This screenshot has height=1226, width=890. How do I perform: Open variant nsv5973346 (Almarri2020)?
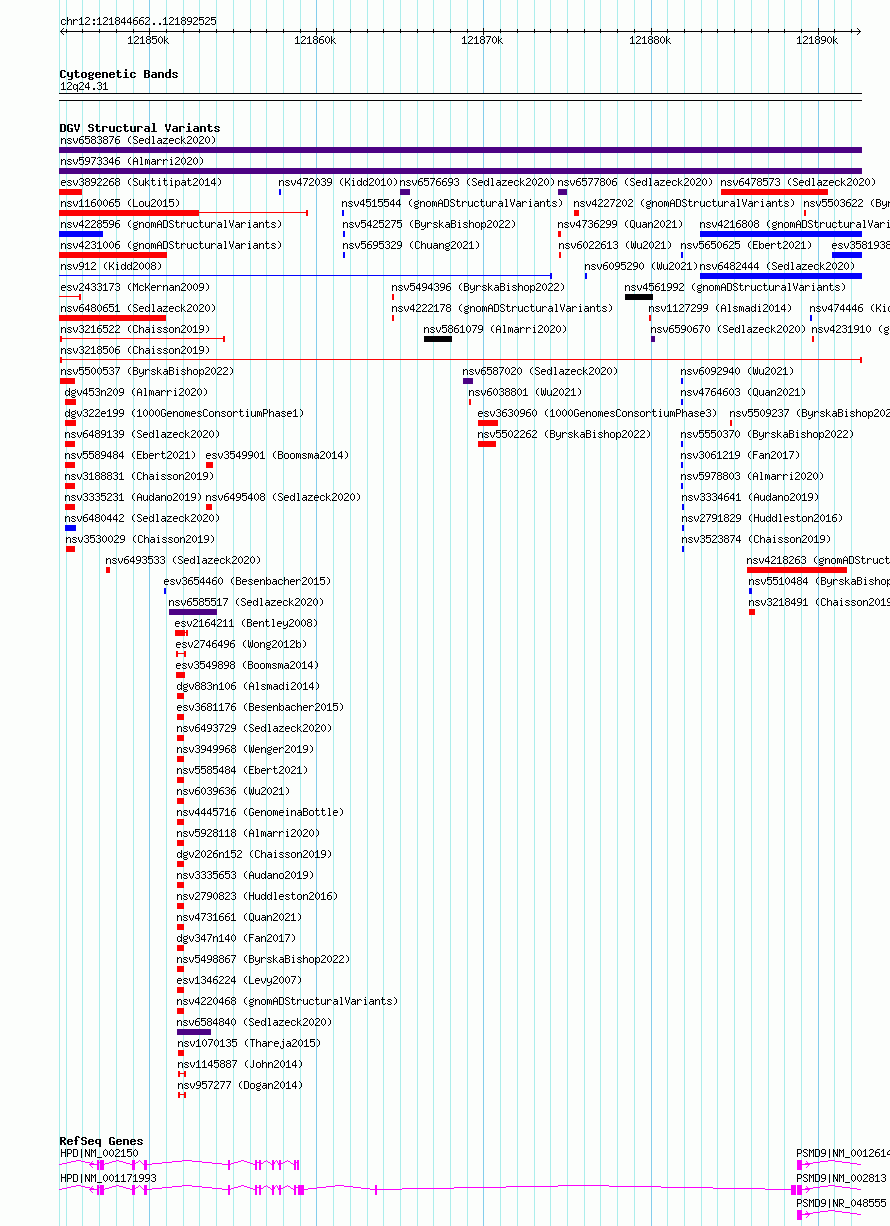[132, 161]
